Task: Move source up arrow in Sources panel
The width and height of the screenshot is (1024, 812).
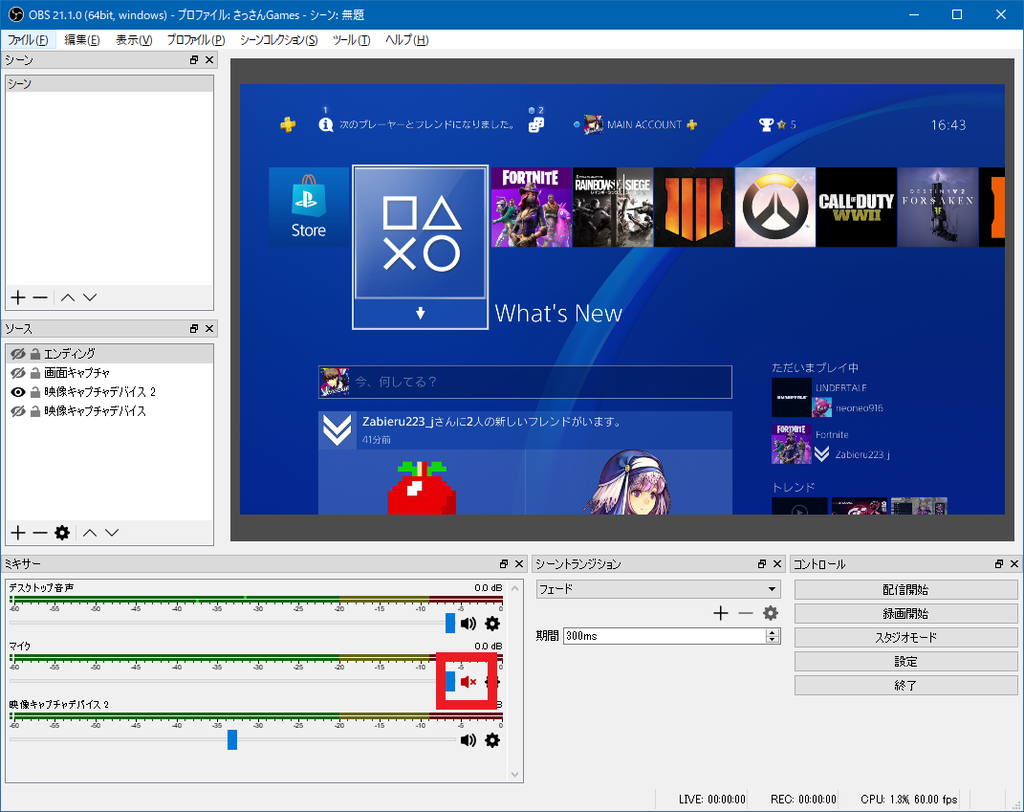Action: [x=90, y=533]
